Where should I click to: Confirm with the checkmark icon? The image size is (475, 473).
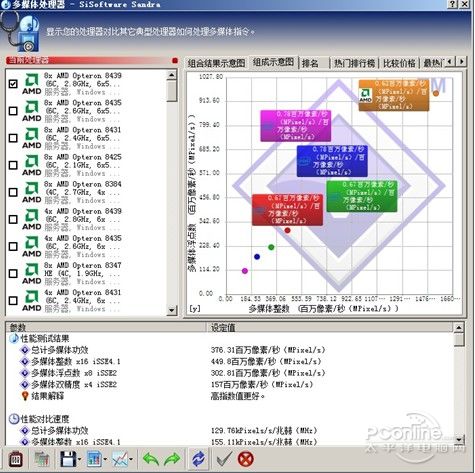click(x=224, y=459)
